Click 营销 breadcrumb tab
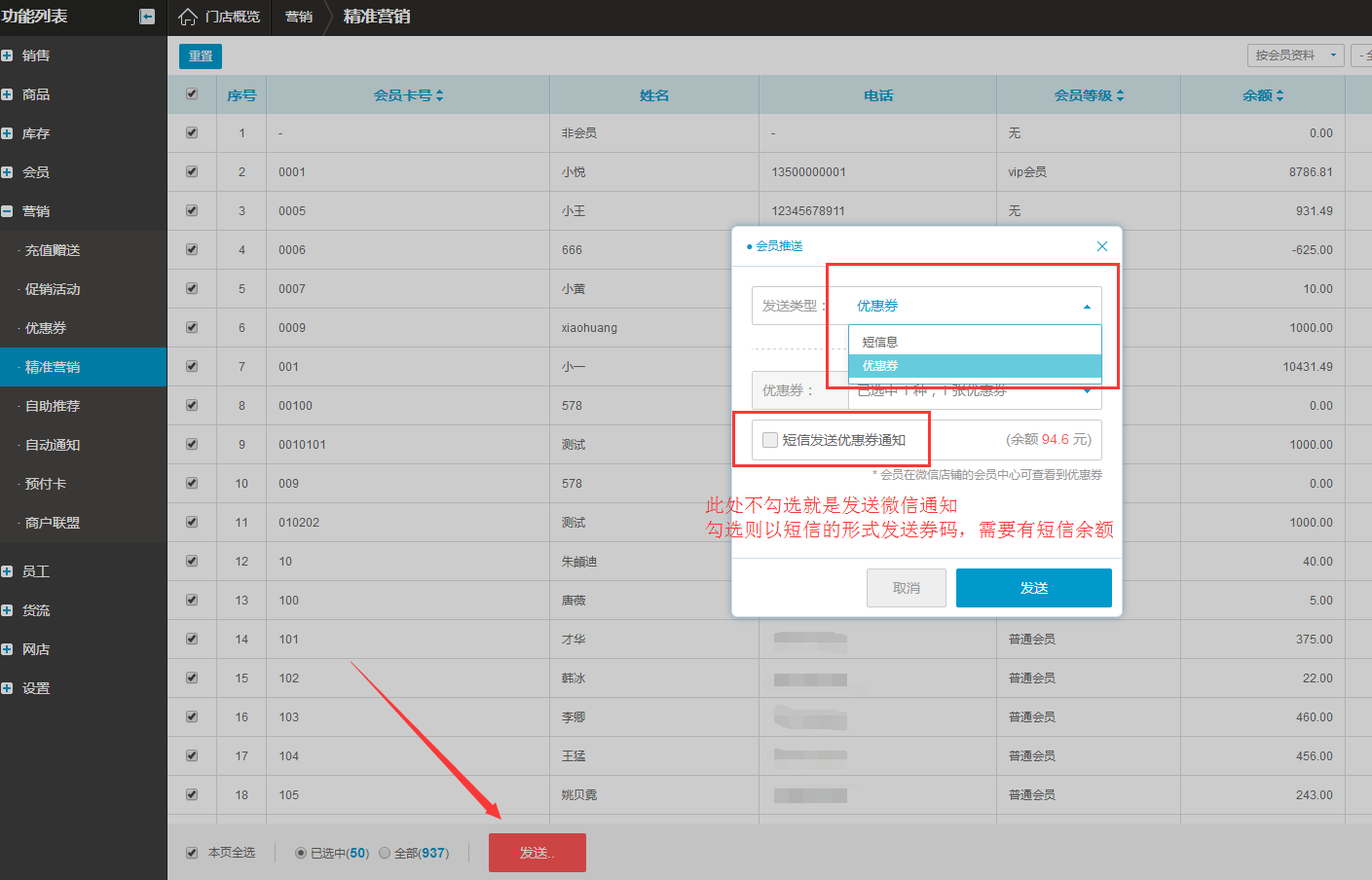1372x880 pixels. click(299, 17)
